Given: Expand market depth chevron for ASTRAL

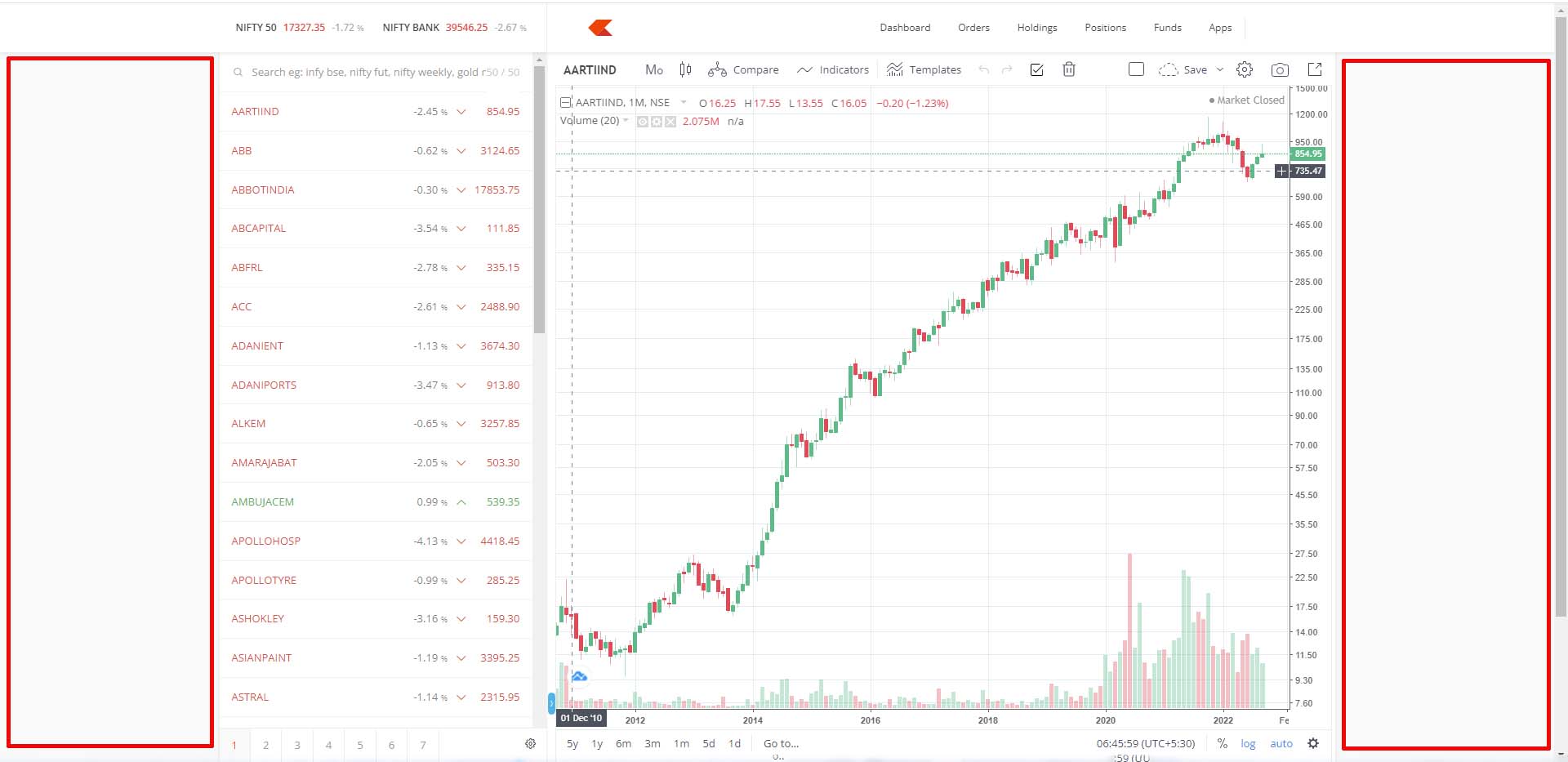Looking at the screenshot, I should 461,697.
